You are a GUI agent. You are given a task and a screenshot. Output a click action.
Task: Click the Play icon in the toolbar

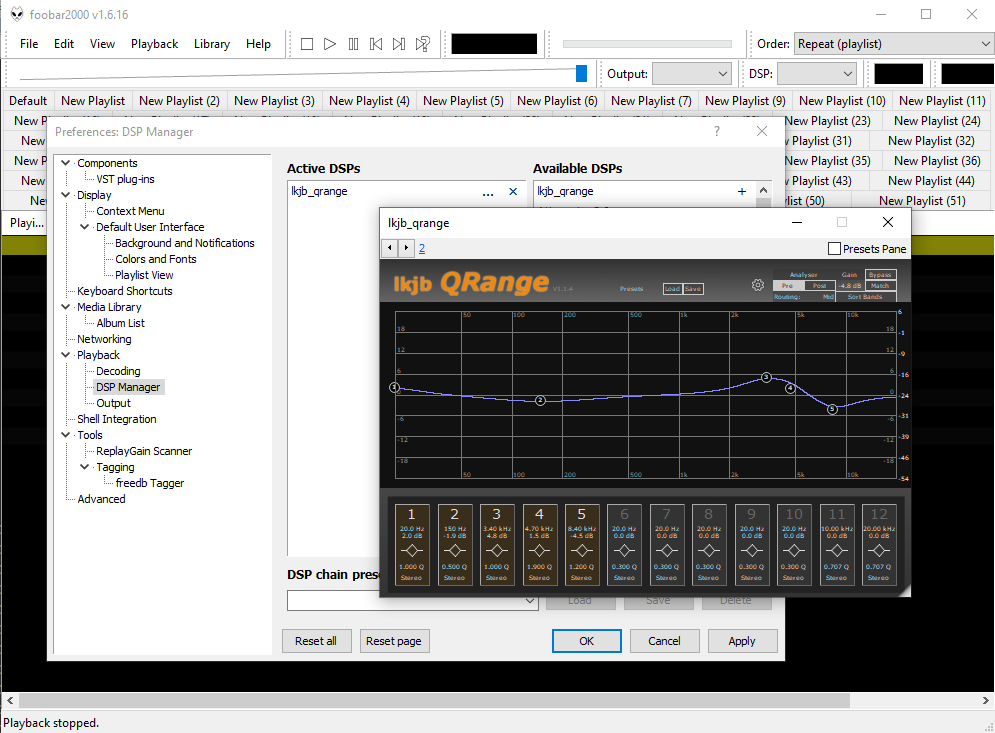click(x=330, y=44)
